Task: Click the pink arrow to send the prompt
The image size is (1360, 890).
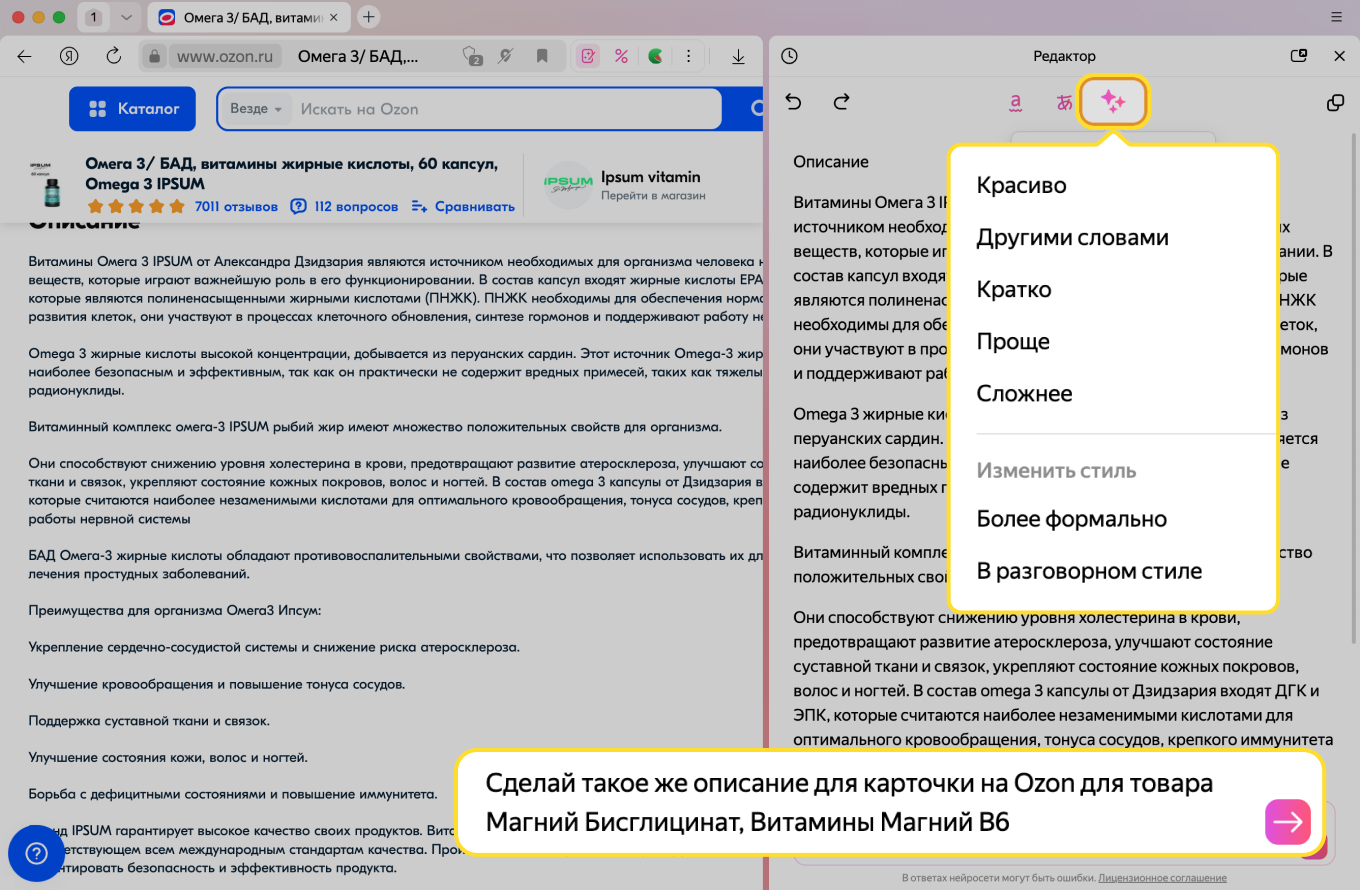Action: (1288, 821)
